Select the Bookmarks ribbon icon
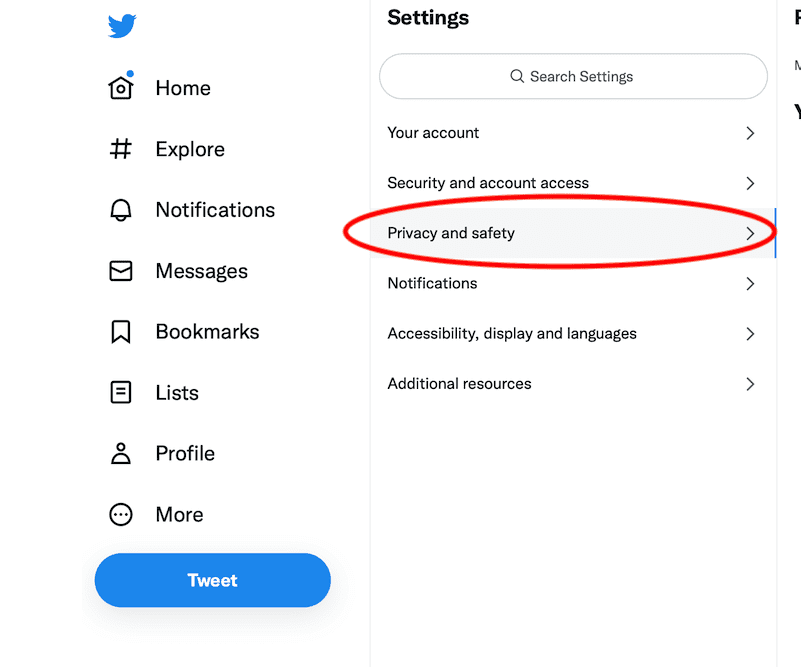The width and height of the screenshot is (801, 667). point(120,331)
